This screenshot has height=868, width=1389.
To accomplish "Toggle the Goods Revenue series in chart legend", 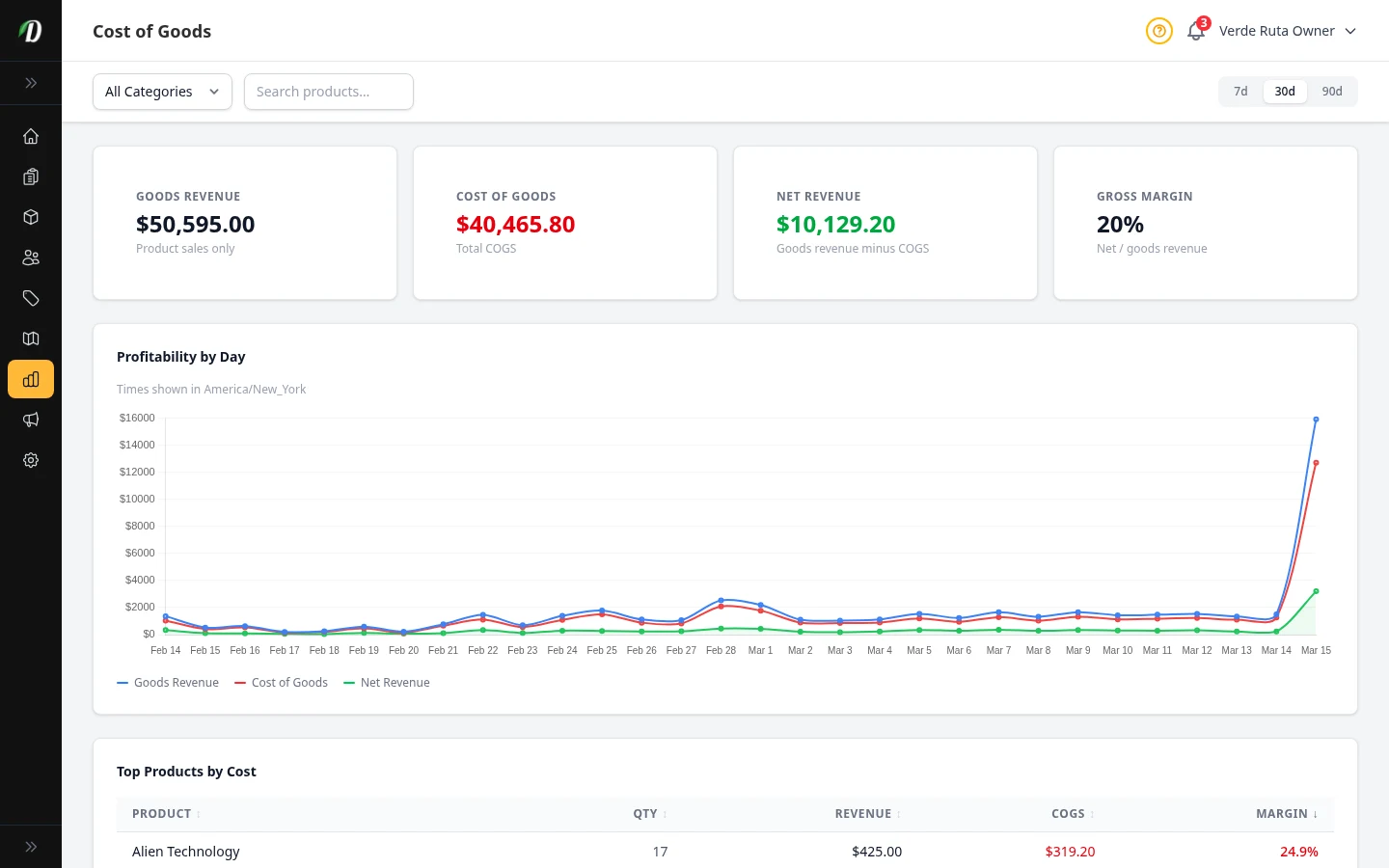I will (168, 682).
